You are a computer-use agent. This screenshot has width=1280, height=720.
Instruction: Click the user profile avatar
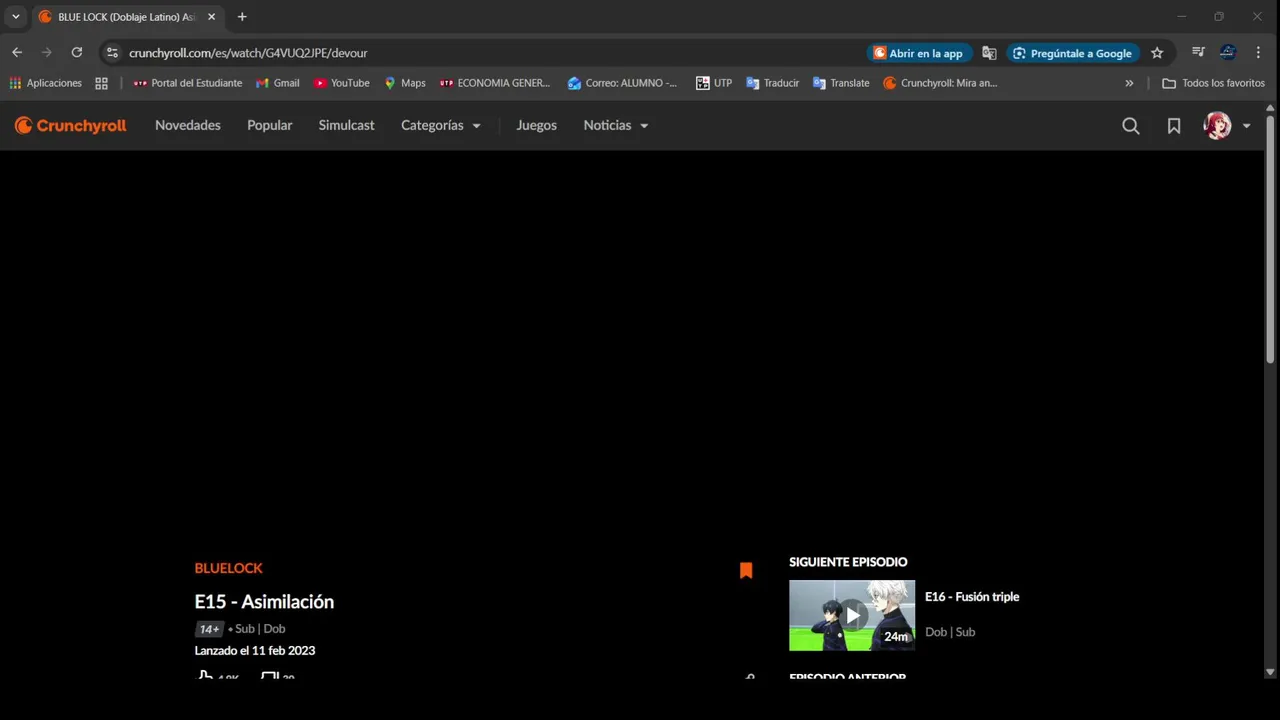tap(1217, 125)
